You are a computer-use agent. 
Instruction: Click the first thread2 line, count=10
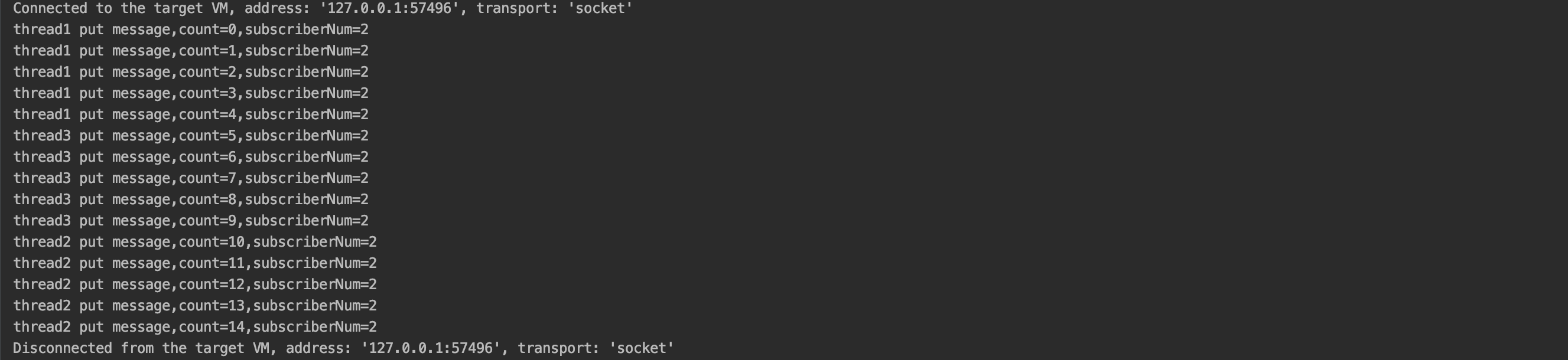coord(195,243)
